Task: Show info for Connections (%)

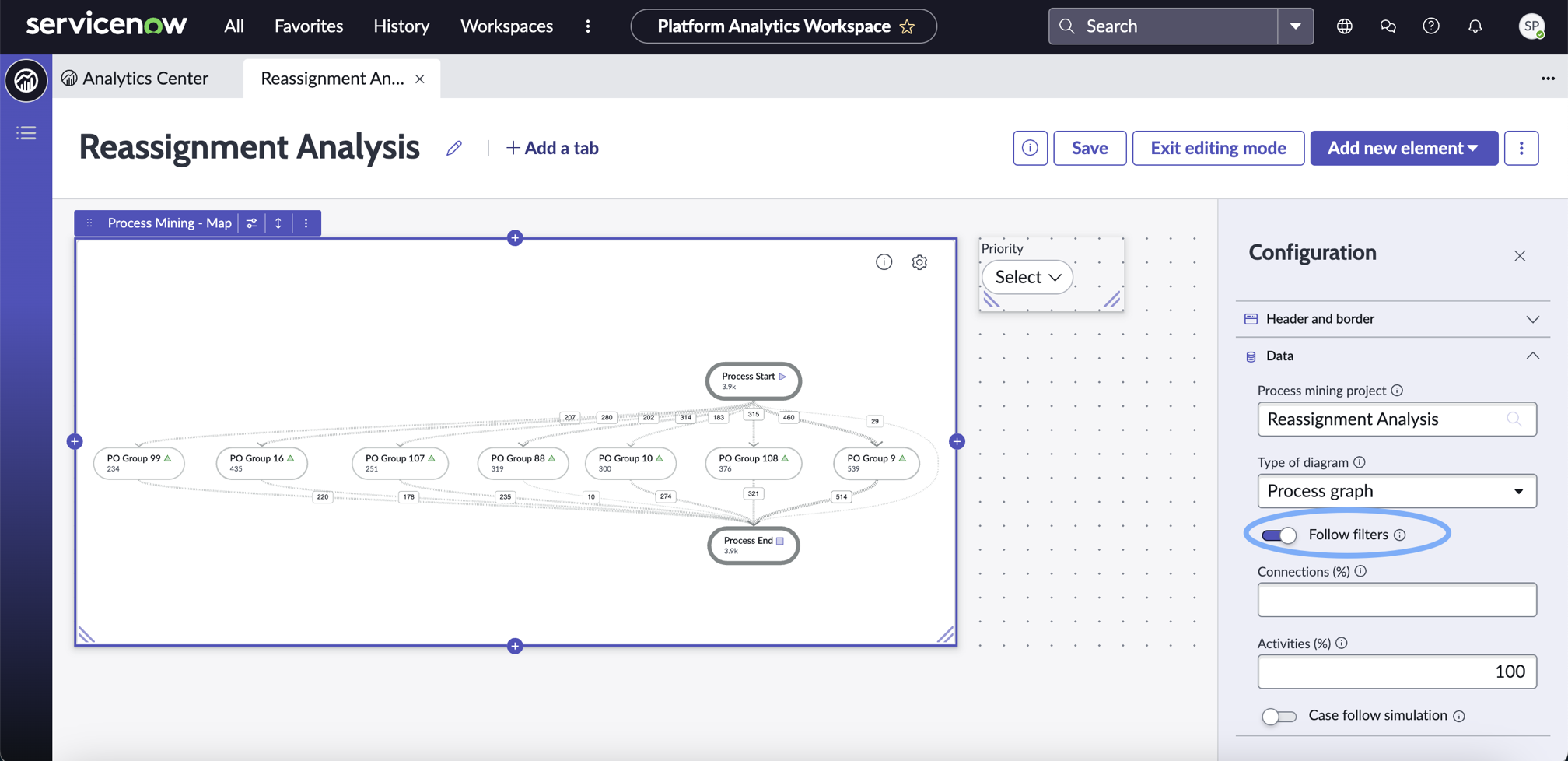Action: click(1360, 571)
